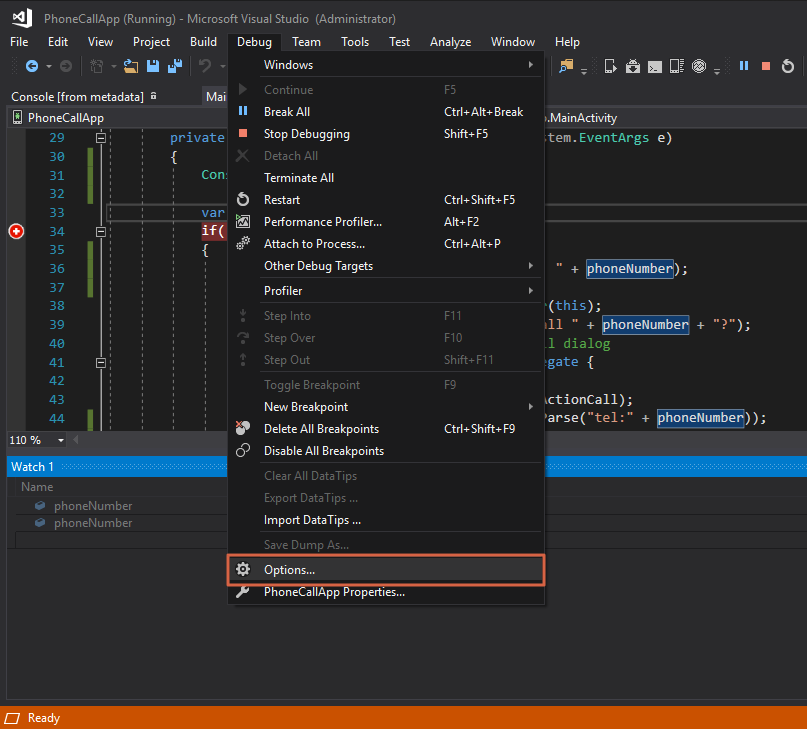Choose Attach to Process... menu entry
The height and width of the screenshot is (729, 807).
[386, 244]
